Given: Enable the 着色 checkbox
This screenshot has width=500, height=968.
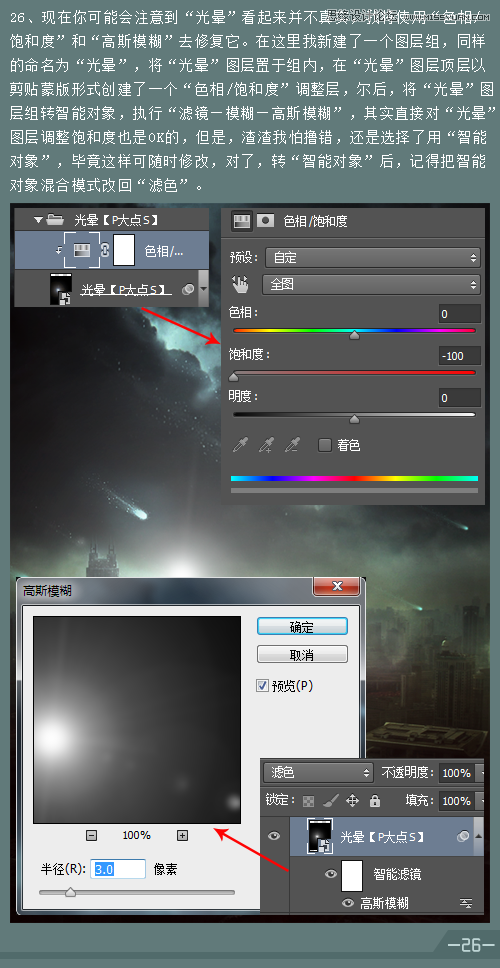Looking at the screenshot, I should pos(325,444).
